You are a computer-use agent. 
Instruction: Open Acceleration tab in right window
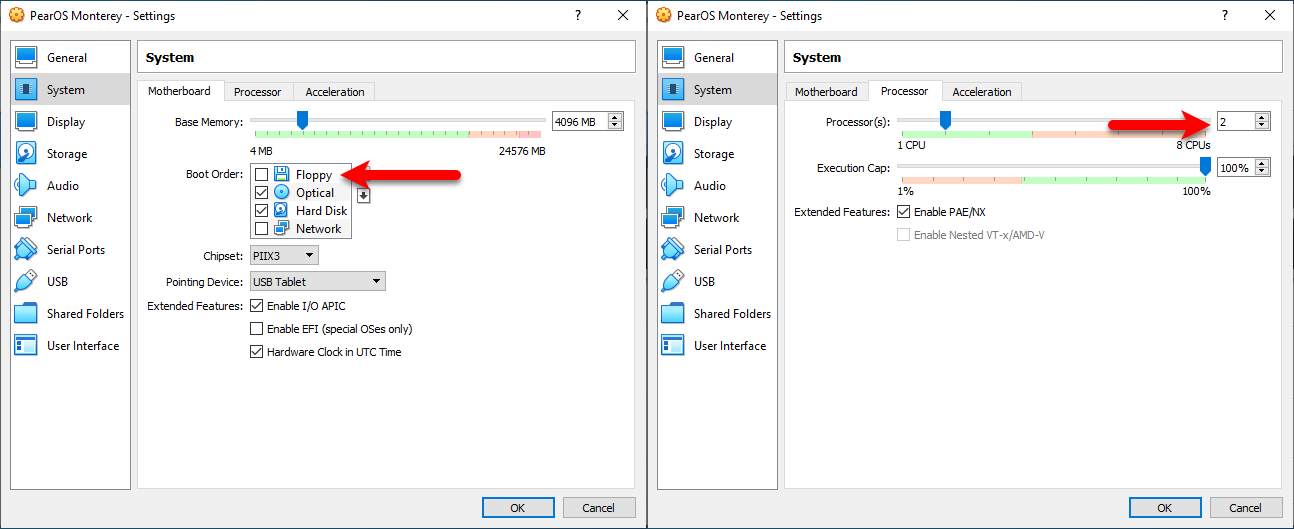coord(982,92)
